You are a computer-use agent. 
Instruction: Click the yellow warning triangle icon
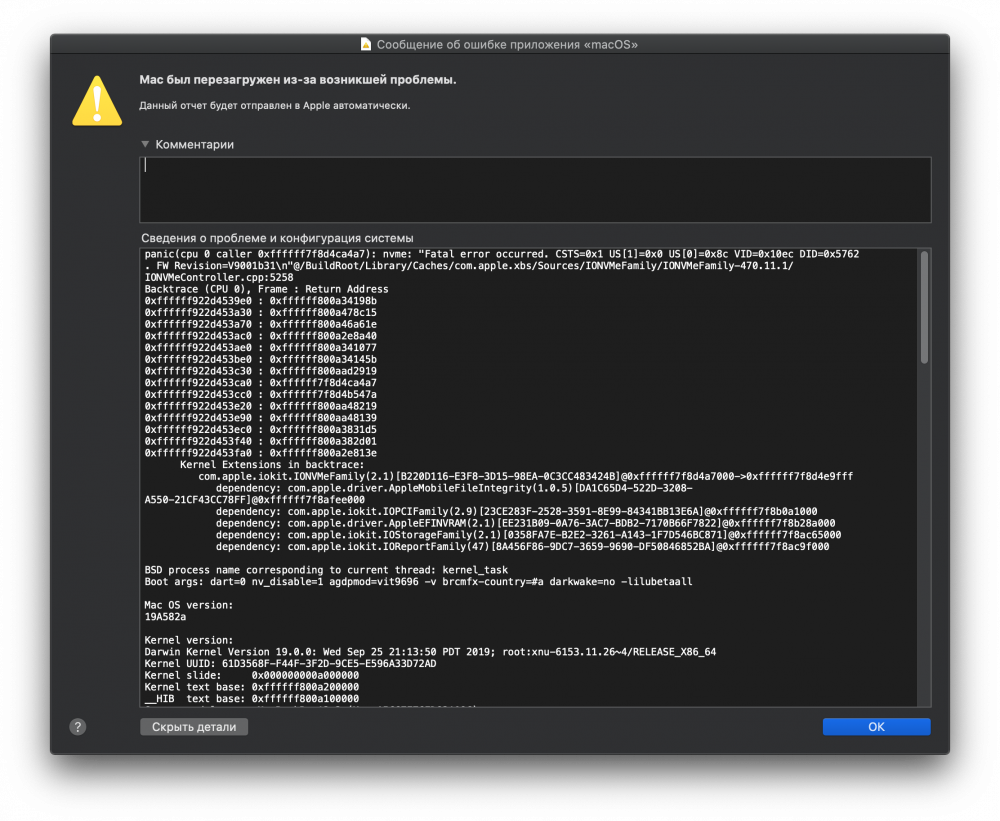click(x=97, y=101)
